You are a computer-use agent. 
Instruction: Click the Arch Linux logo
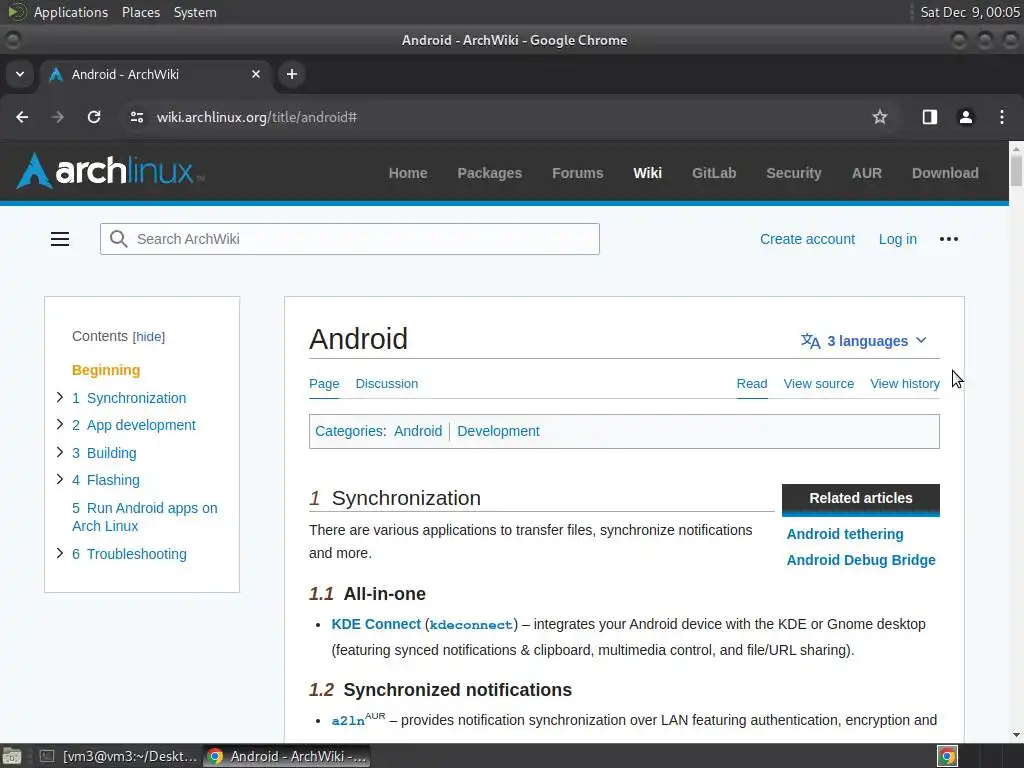pyautogui.click(x=110, y=171)
